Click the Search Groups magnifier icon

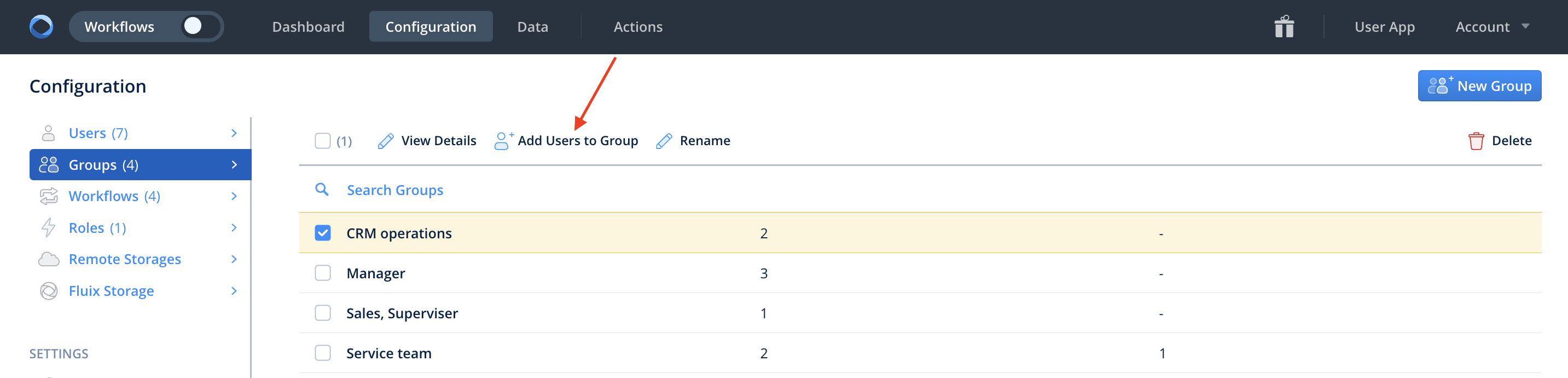click(322, 190)
